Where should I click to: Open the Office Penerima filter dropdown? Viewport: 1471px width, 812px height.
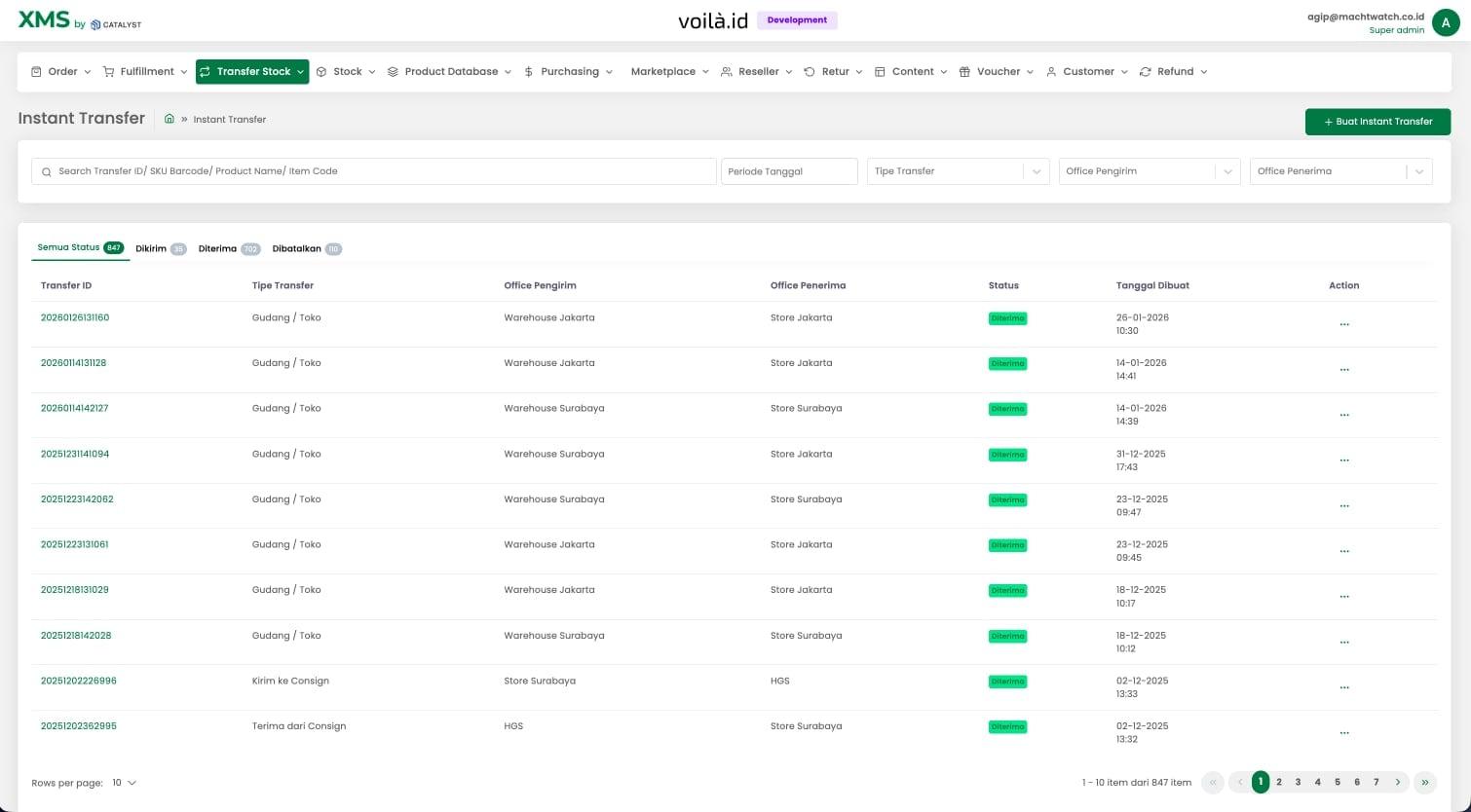tap(1340, 171)
